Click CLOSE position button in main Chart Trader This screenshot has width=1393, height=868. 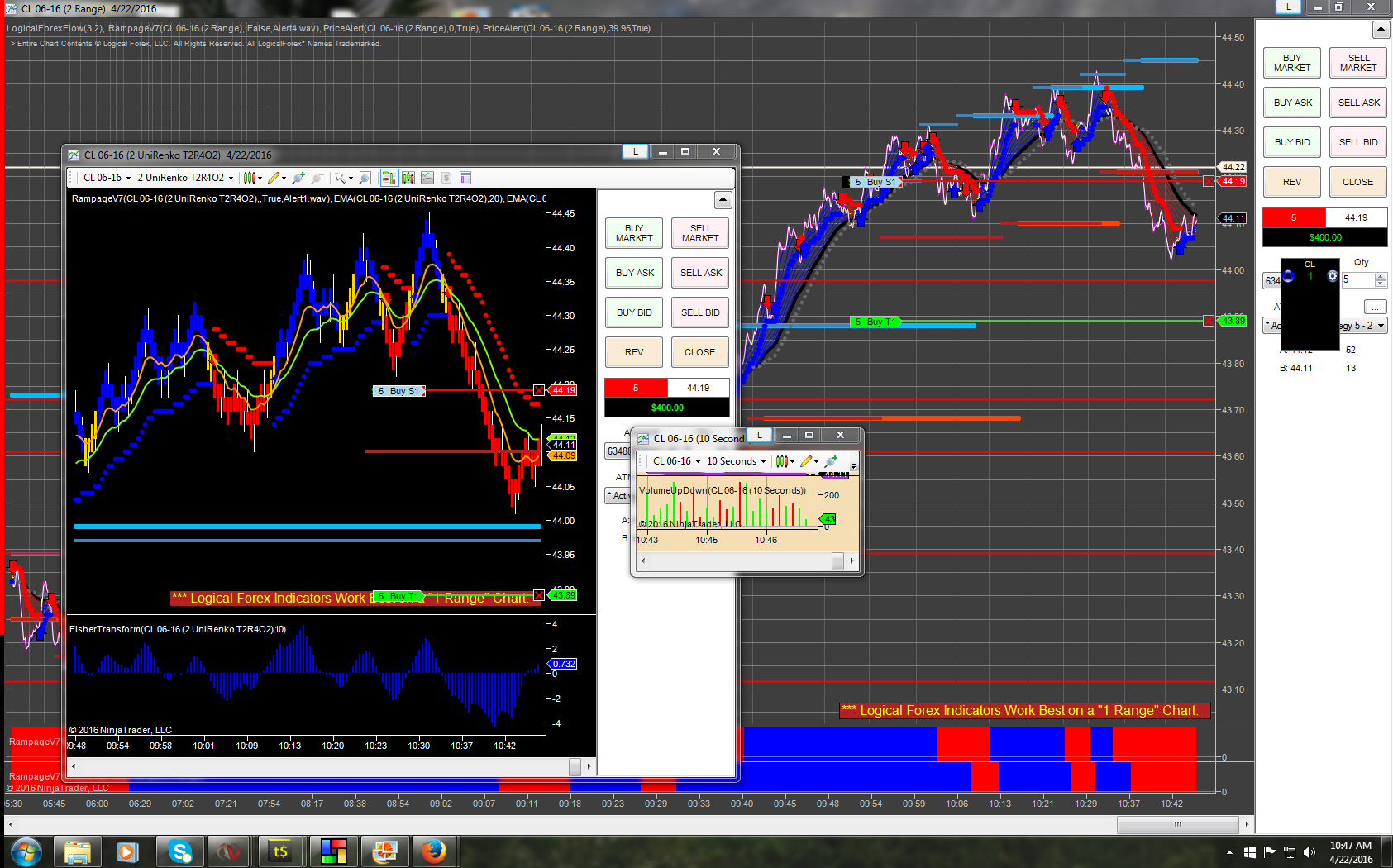pos(1358,182)
